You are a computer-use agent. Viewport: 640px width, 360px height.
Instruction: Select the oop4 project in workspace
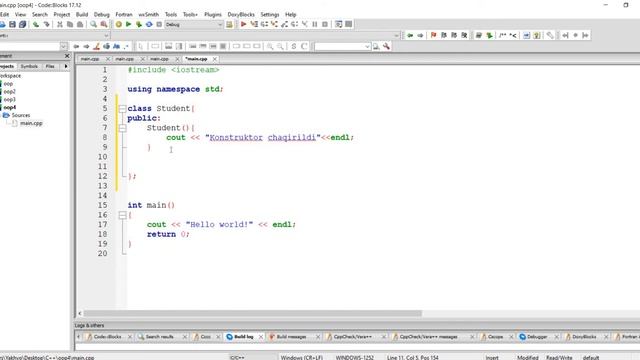[9, 107]
